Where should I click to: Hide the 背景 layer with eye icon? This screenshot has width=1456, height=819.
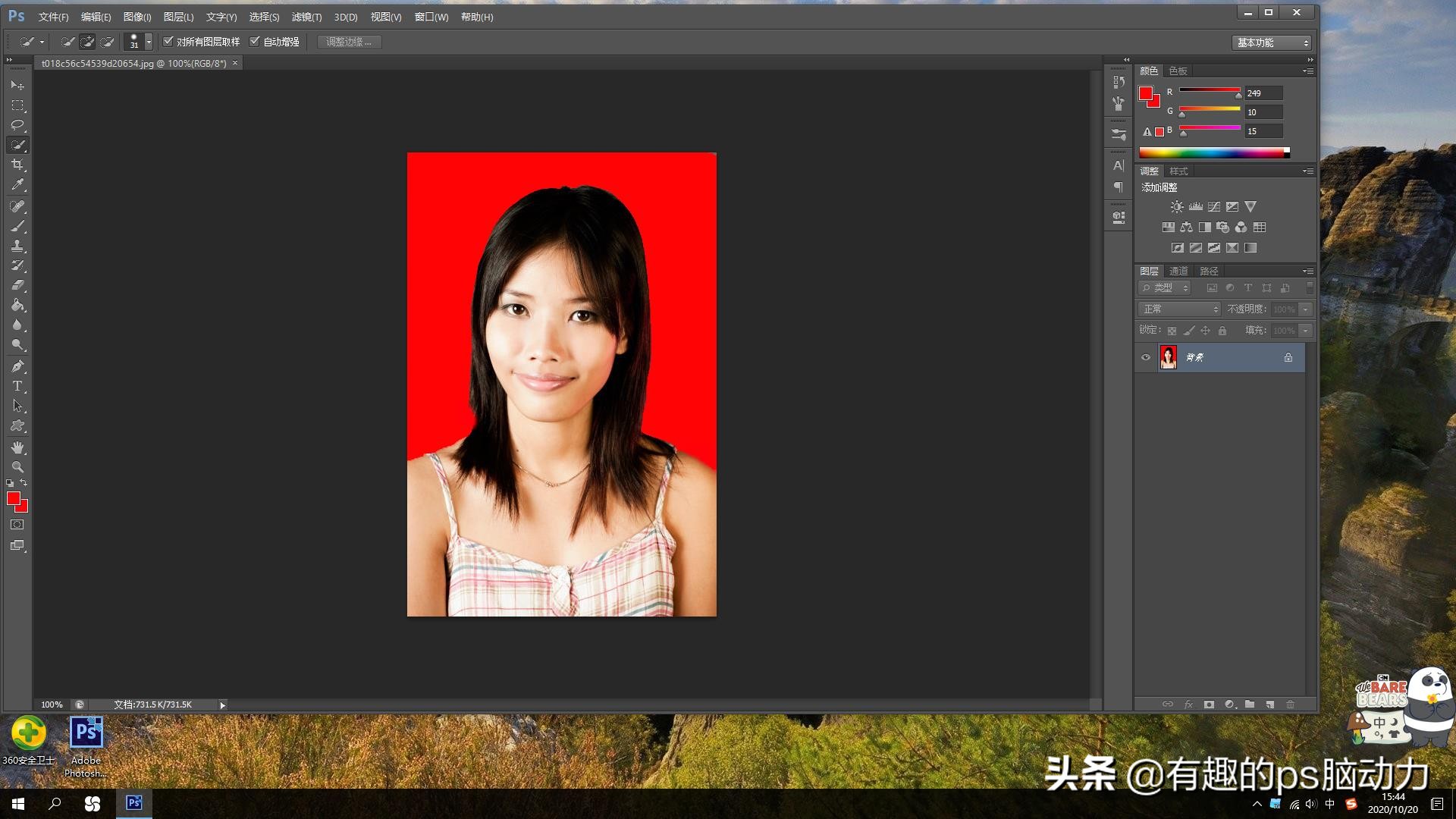click(x=1146, y=357)
